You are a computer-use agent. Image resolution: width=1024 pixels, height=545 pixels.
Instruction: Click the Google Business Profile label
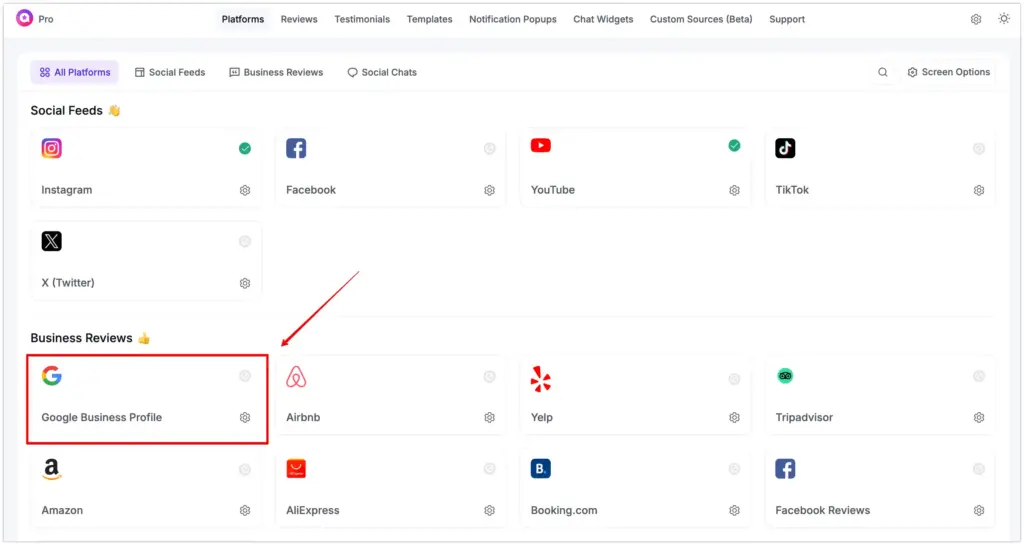(x=102, y=418)
